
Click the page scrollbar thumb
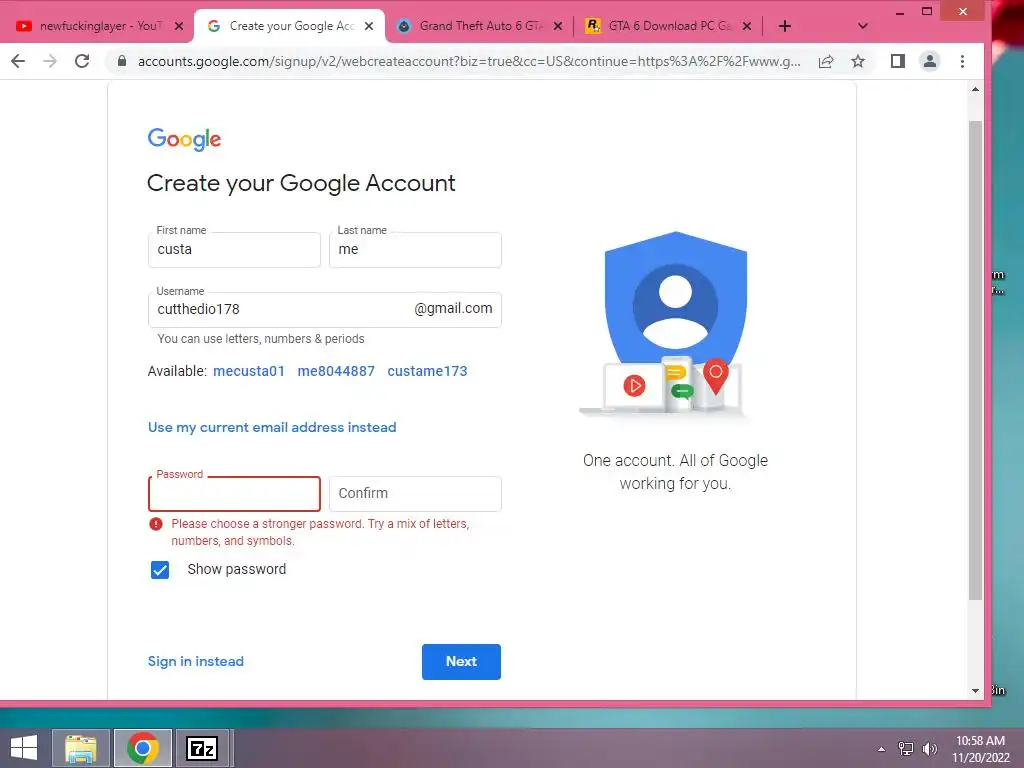(x=975, y=359)
